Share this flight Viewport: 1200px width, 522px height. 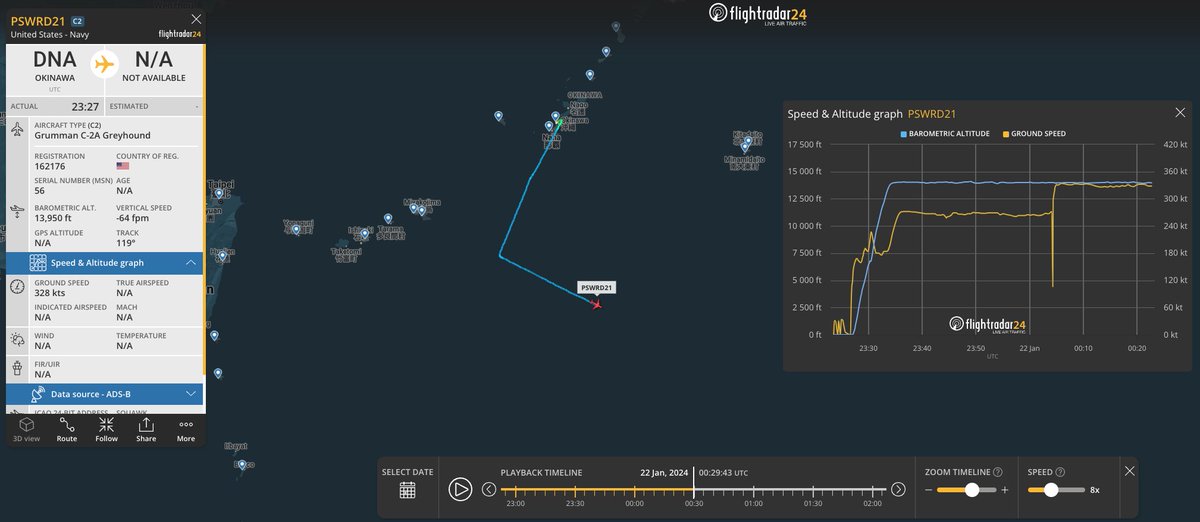point(146,429)
